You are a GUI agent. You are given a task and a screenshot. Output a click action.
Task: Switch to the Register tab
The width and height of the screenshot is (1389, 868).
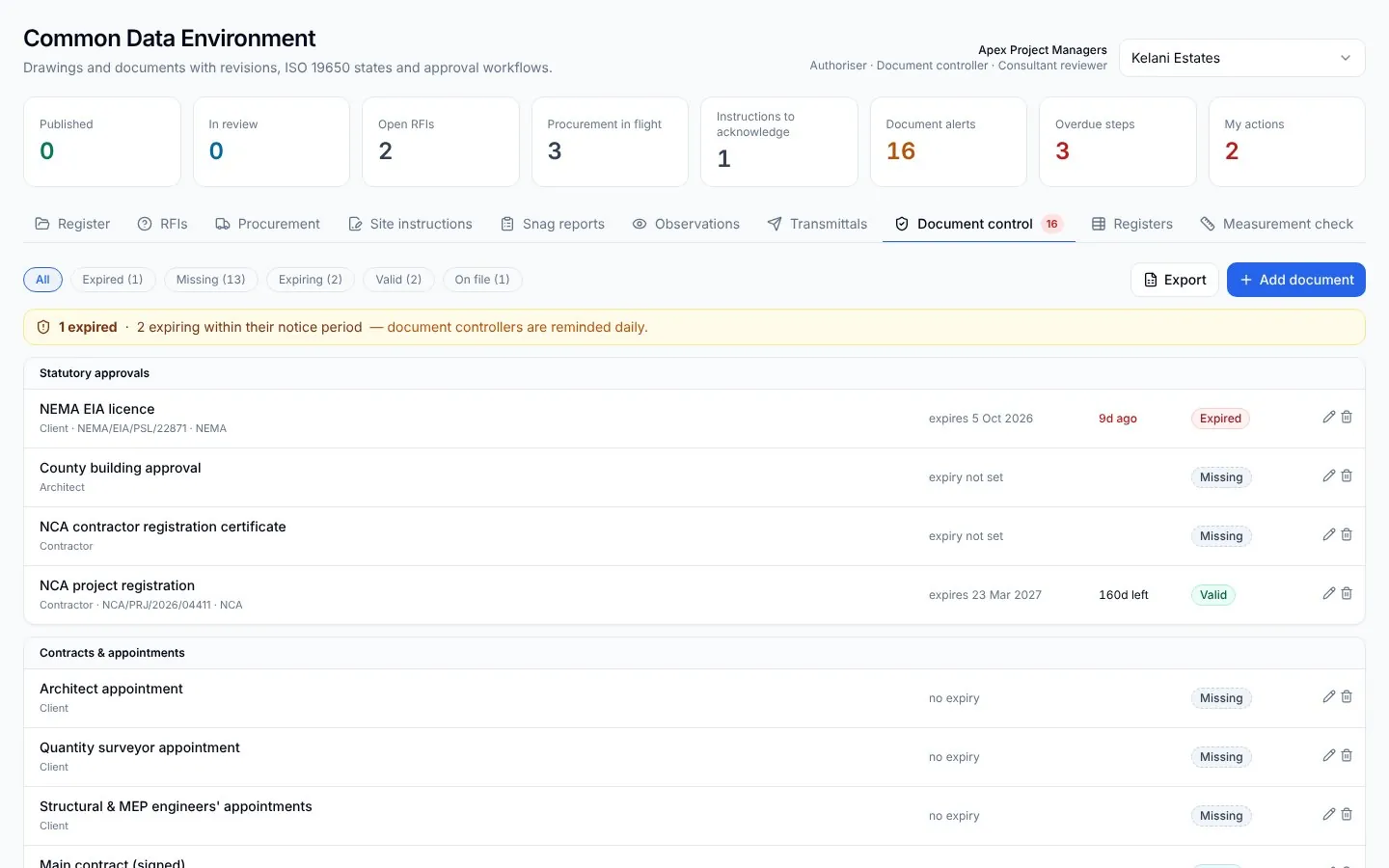[x=72, y=224]
